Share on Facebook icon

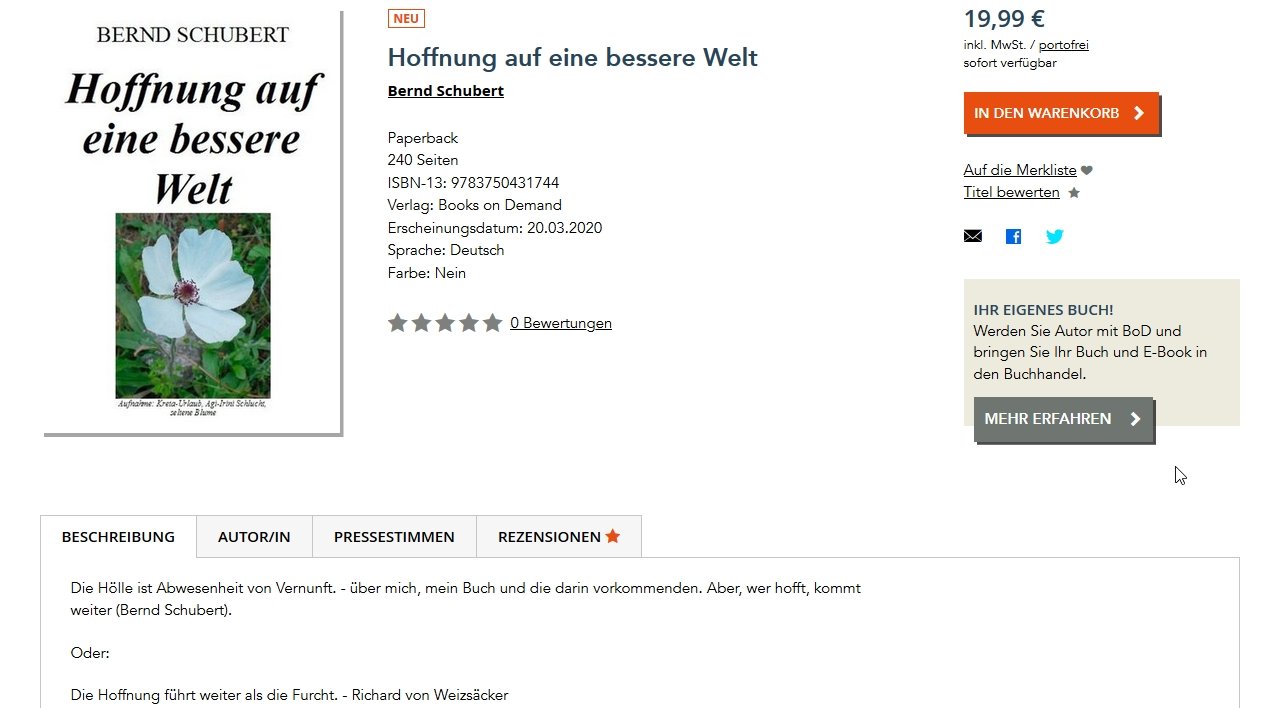[1013, 237]
